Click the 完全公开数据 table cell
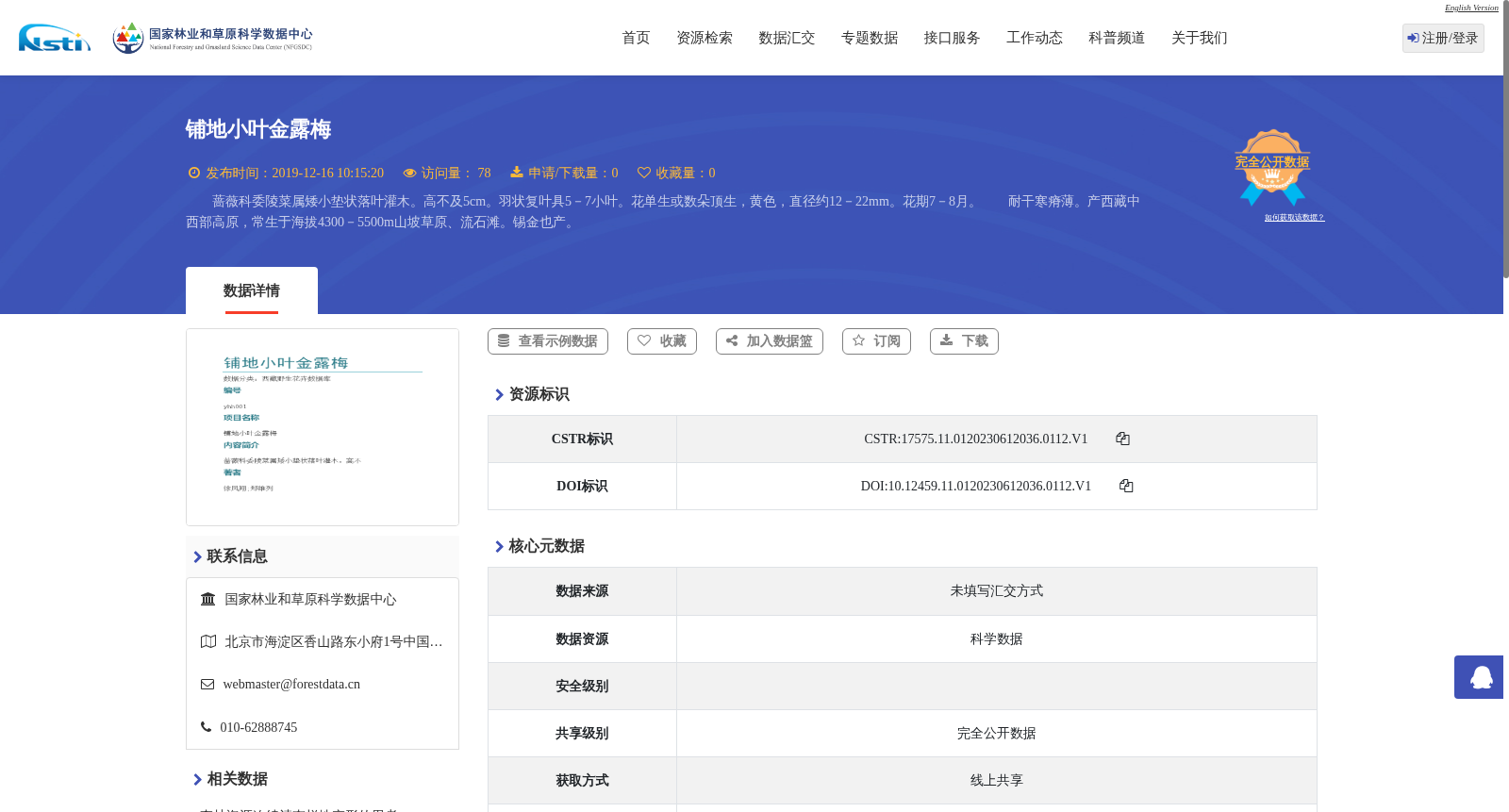Image resolution: width=1509 pixels, height=812 pixels. (x=997, y=733)
